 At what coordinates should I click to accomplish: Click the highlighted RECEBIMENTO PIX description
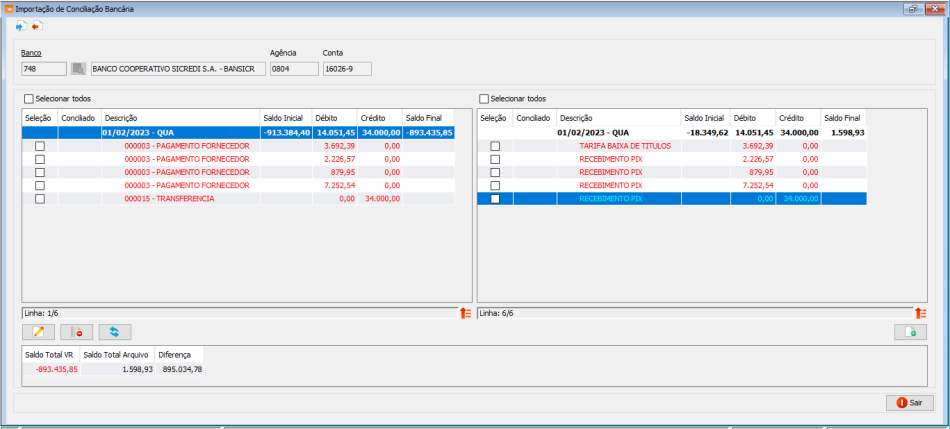610,199
